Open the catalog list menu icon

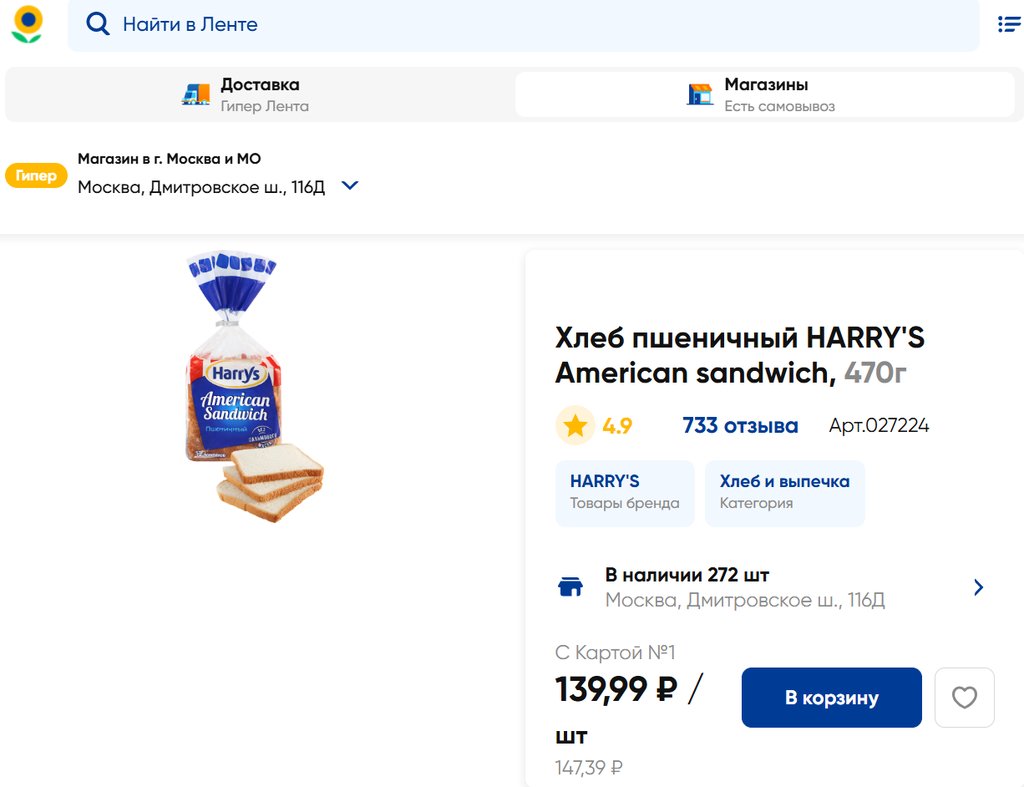click(1009, 24)
